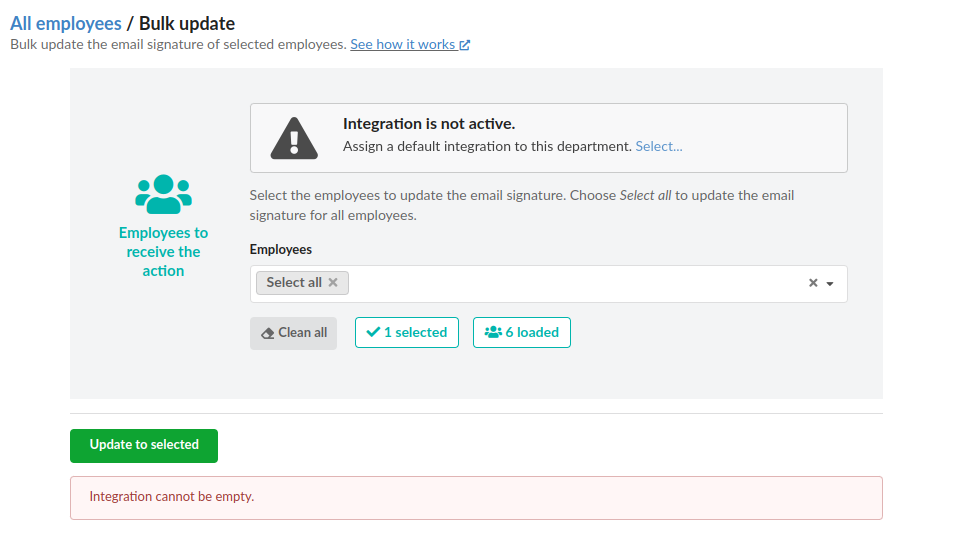Click the users icon in 6 loaded
Image resolution: width=955 pixels, height=539 pixels.
pyautogui.click(x=493, y=333)
